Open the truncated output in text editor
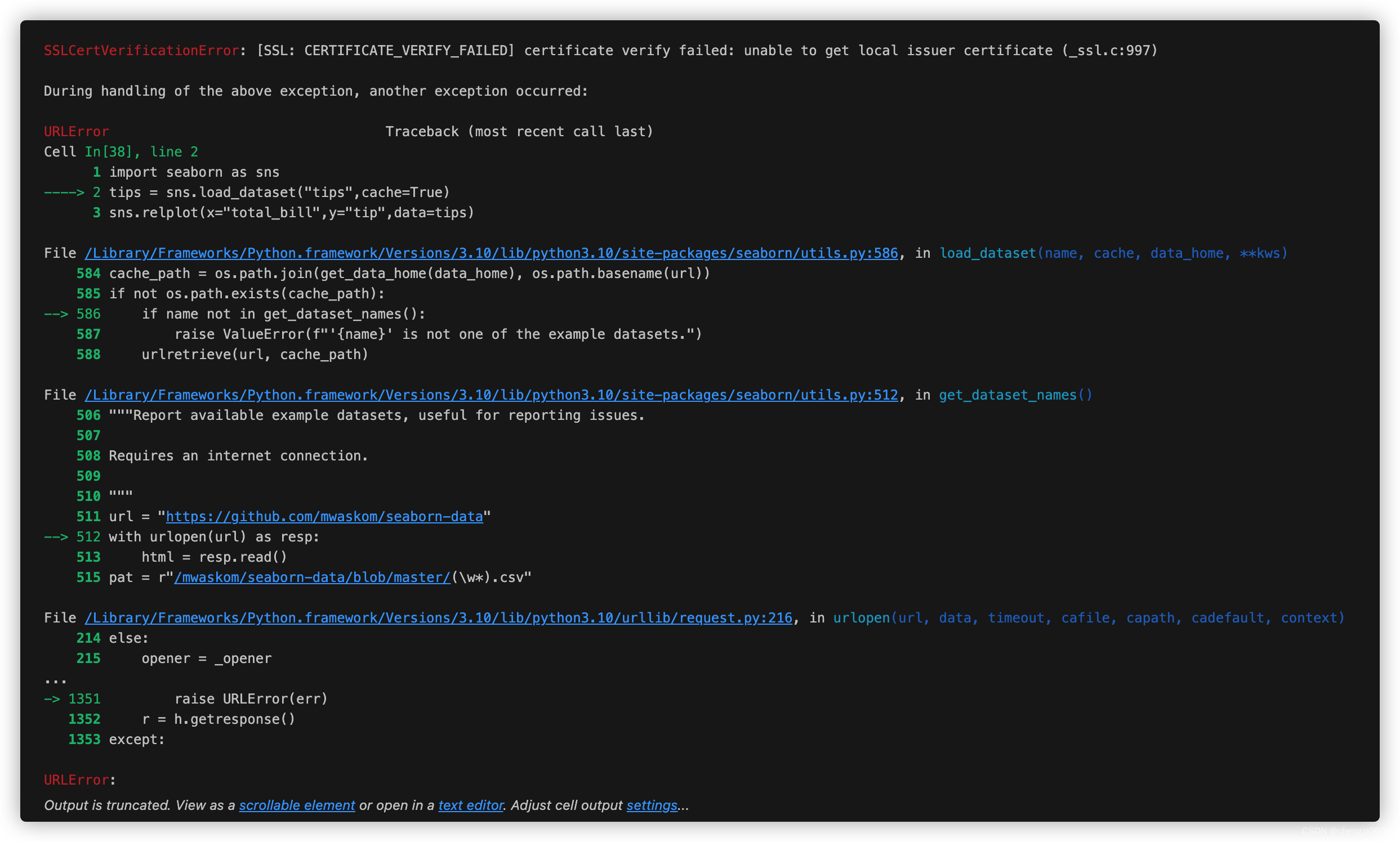 470,805
